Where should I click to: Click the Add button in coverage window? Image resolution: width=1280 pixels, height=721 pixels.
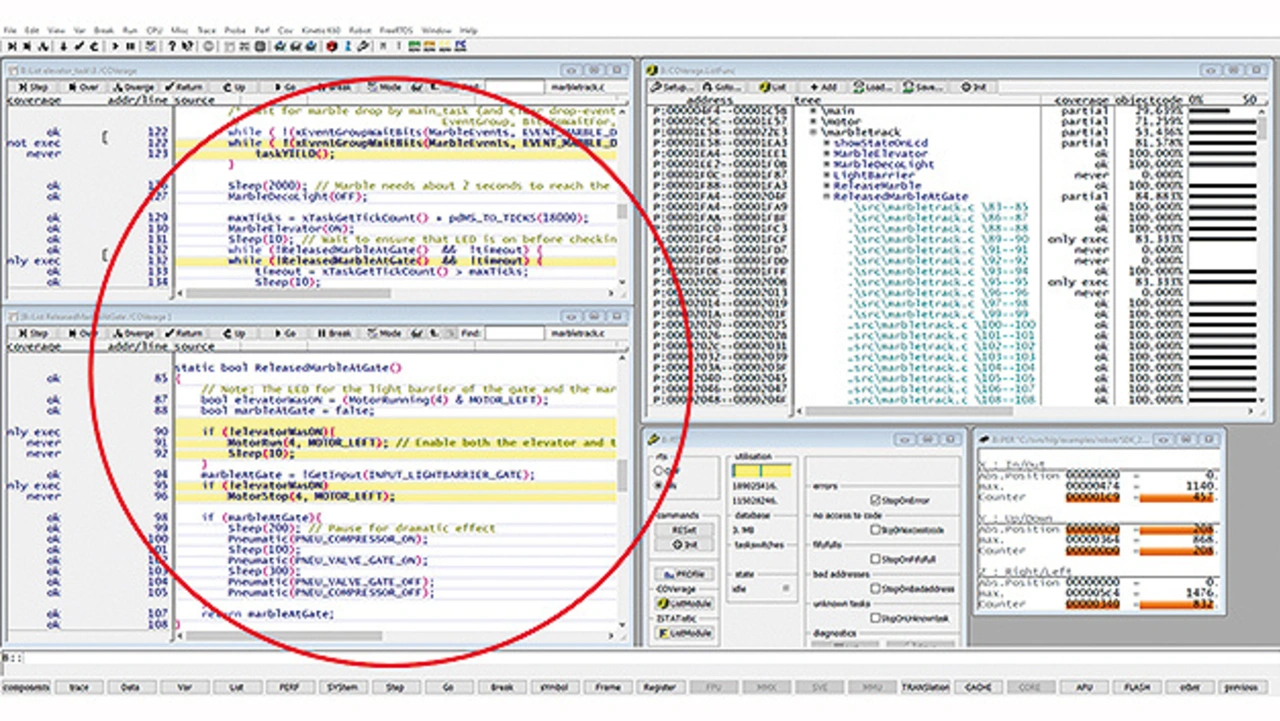click(822, 87)
